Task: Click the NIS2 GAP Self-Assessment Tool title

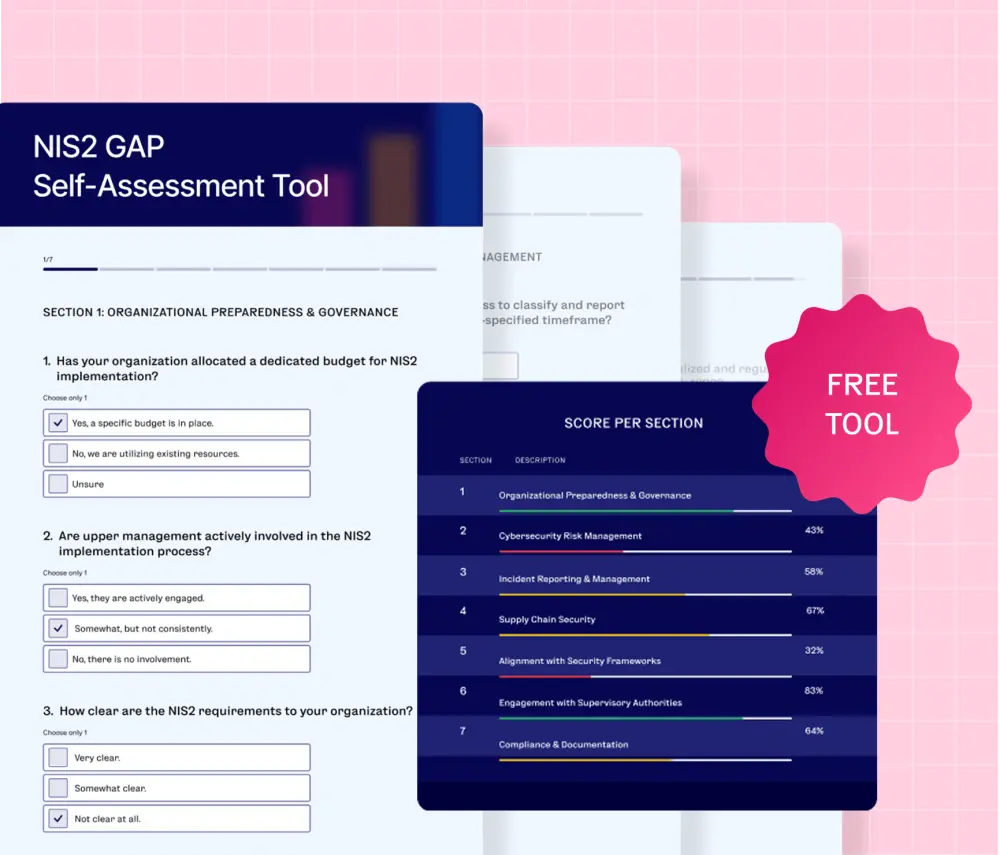Action: (181, 166)
